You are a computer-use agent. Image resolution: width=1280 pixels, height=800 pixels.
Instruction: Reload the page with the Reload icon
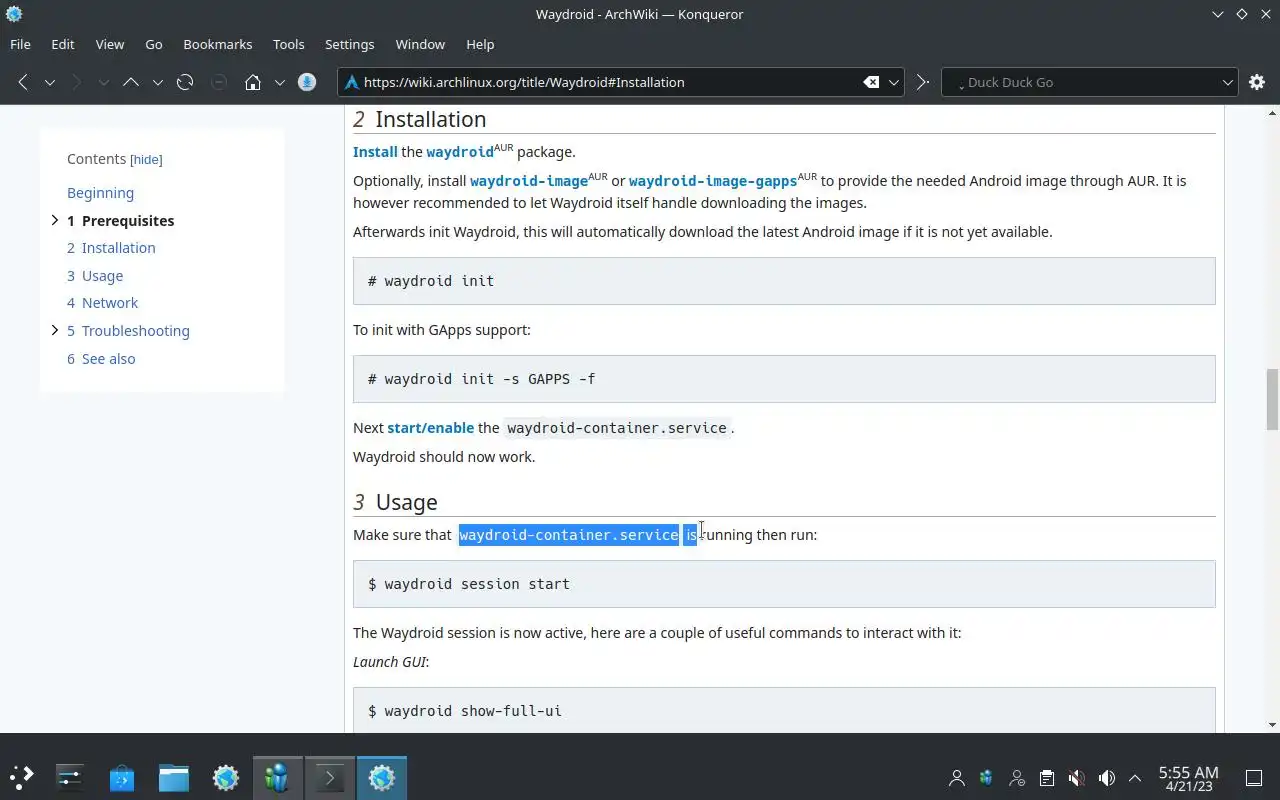[x=185, y=82]
